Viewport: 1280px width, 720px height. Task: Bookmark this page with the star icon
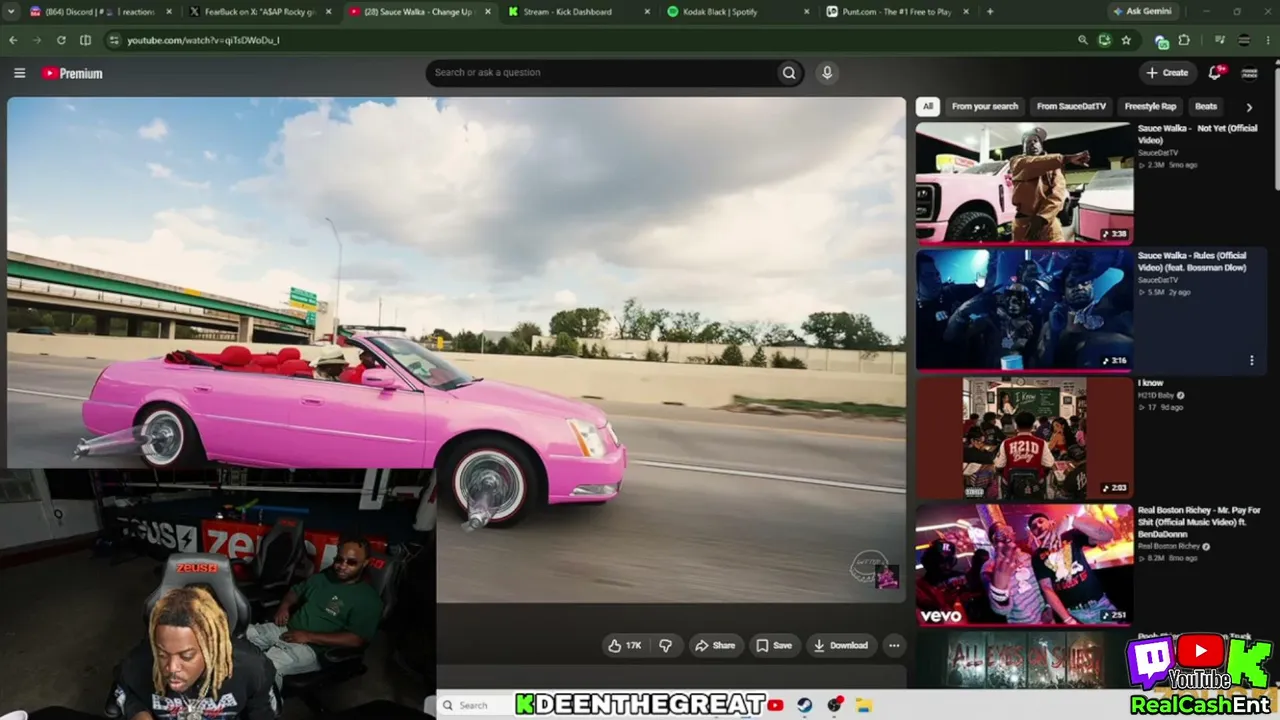pos(1126,40)
